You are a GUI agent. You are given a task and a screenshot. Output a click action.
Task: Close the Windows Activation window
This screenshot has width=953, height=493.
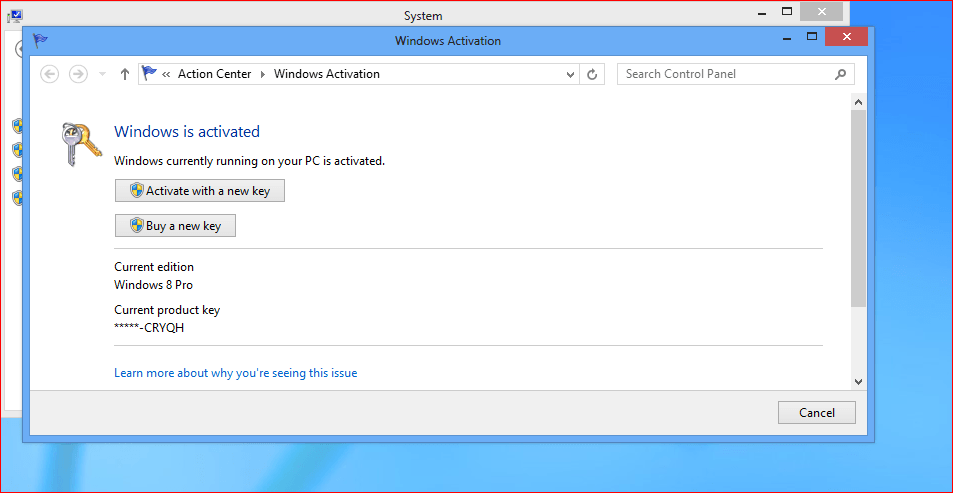coord(847,38)
